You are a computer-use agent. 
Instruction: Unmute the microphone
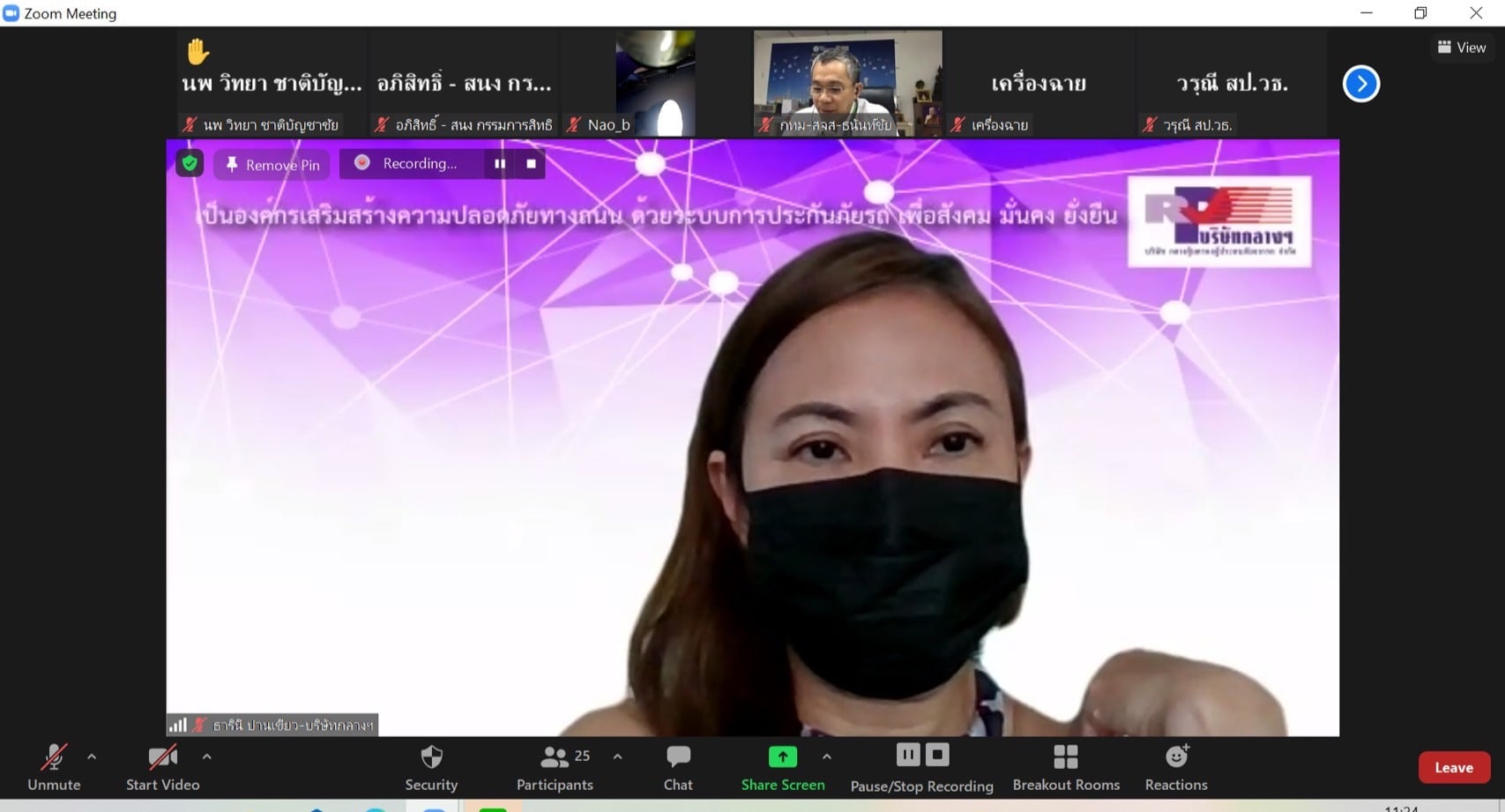(54, 767)
